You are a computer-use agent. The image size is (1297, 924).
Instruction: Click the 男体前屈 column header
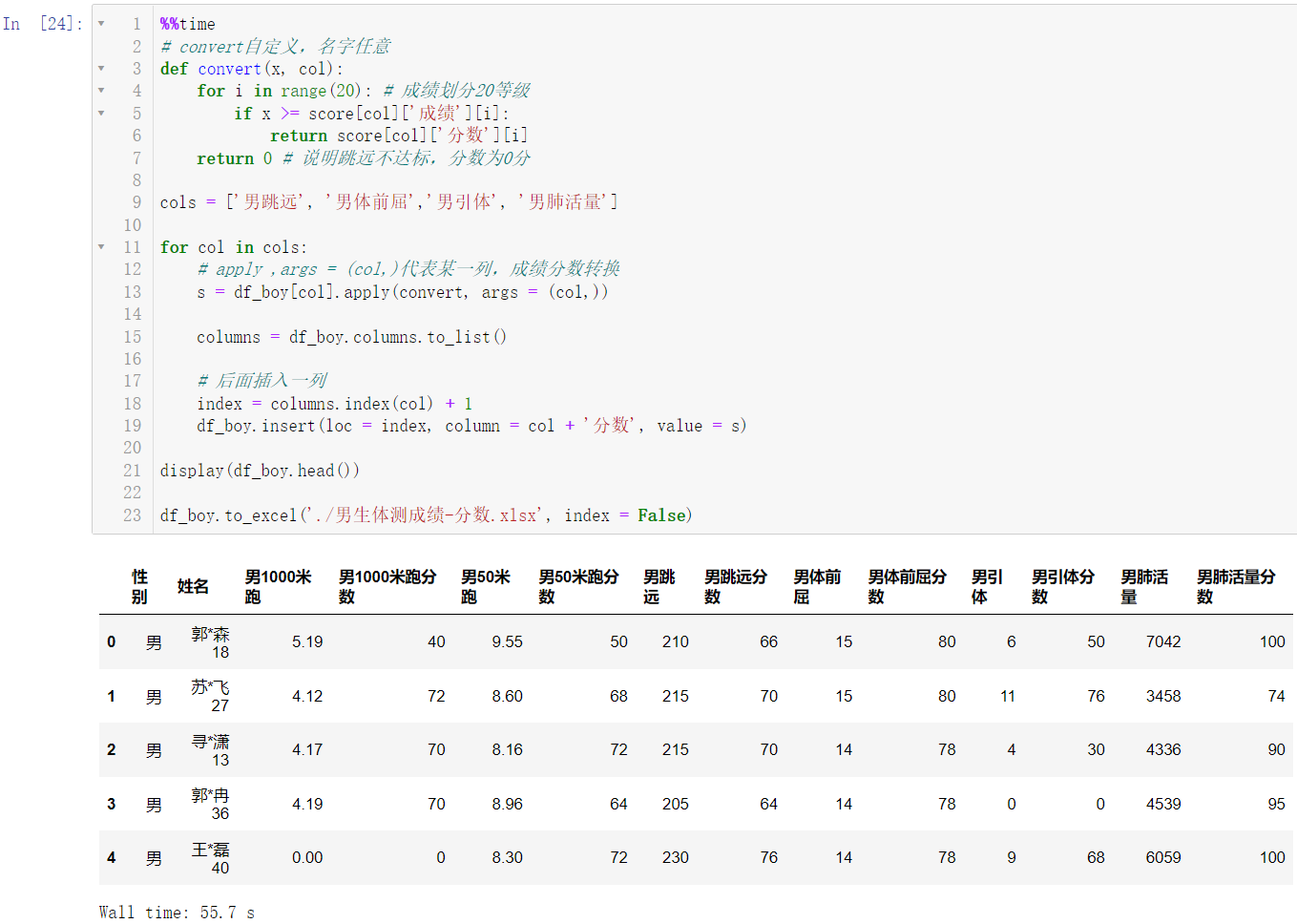point(817,586)
